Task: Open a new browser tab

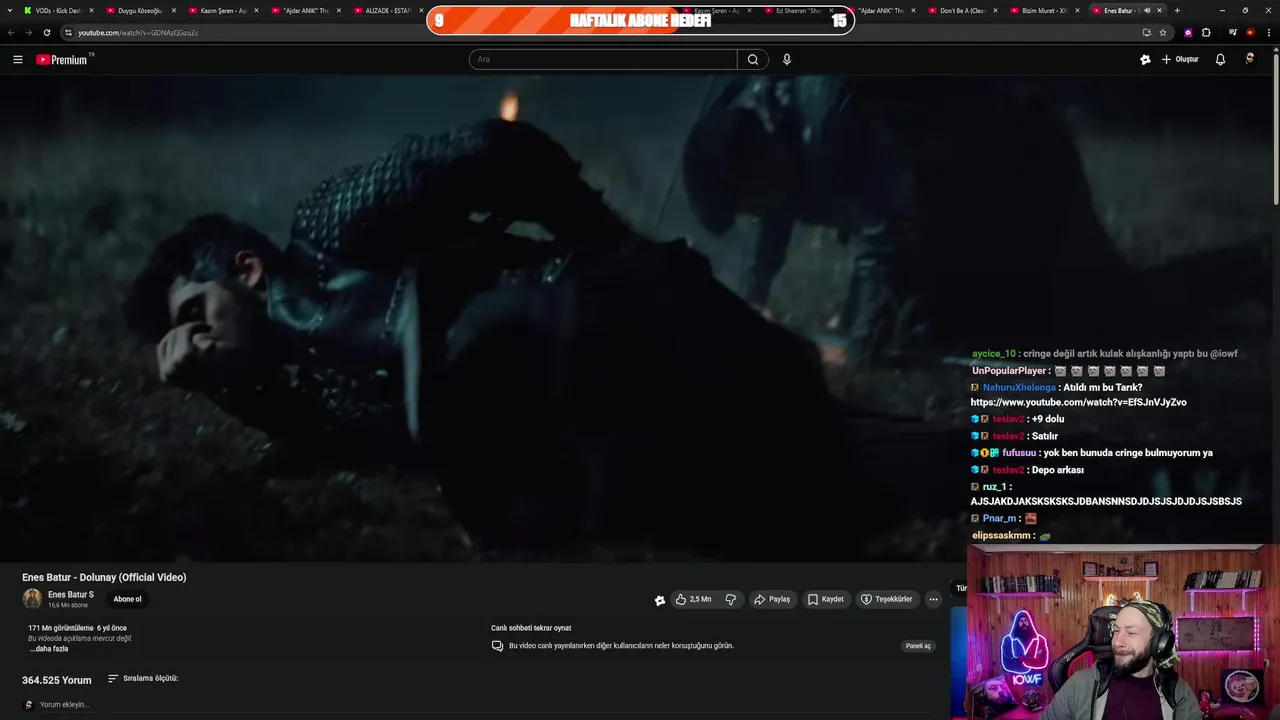Action: coord(1177,10)
